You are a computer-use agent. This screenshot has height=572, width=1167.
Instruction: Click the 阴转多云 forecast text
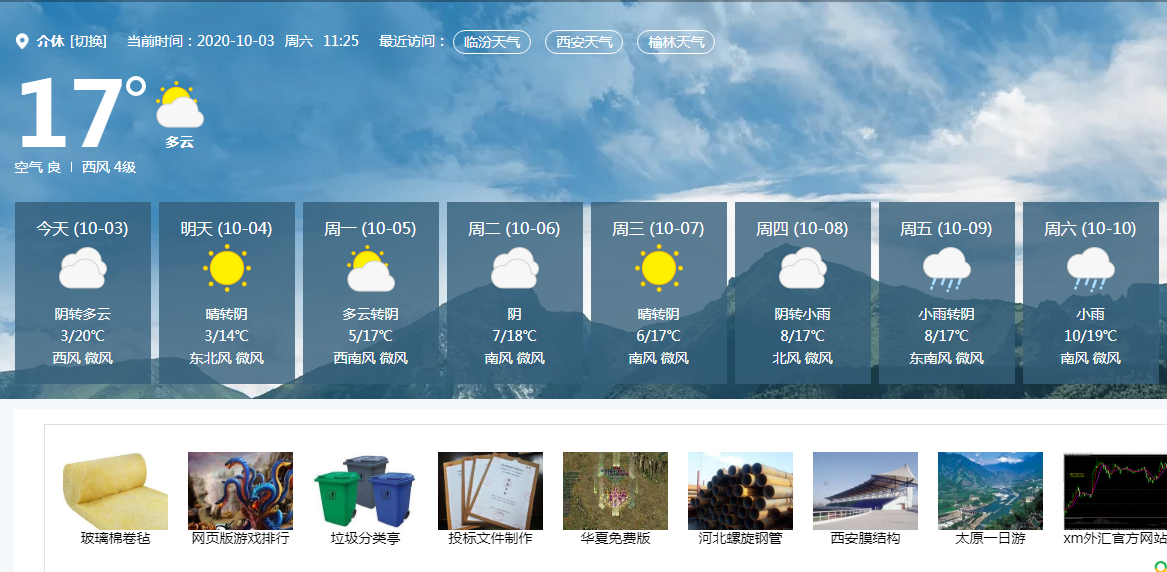pyautogui.click(x=83, y=314)
